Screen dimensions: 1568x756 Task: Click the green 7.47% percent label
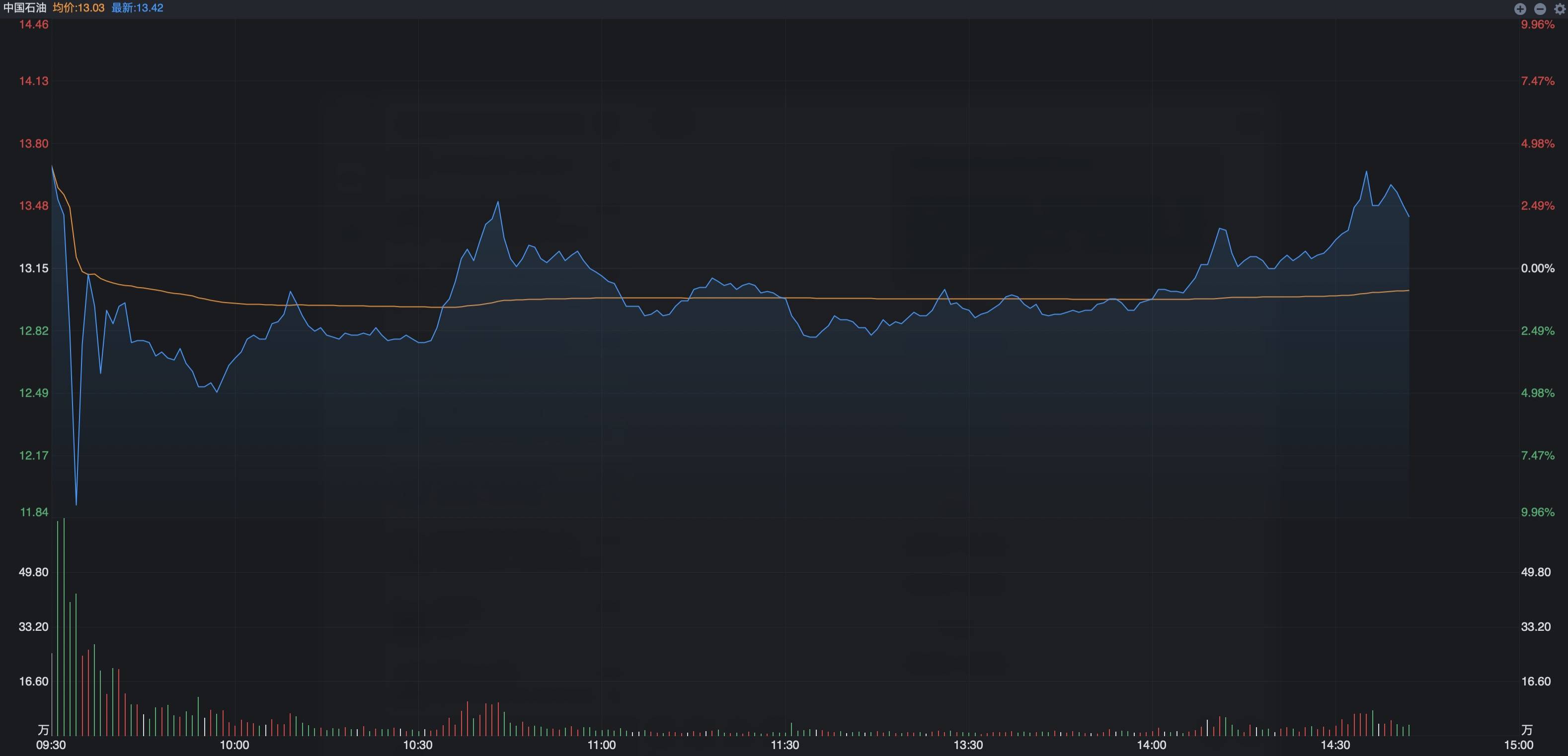click(x=1538, y=455)
